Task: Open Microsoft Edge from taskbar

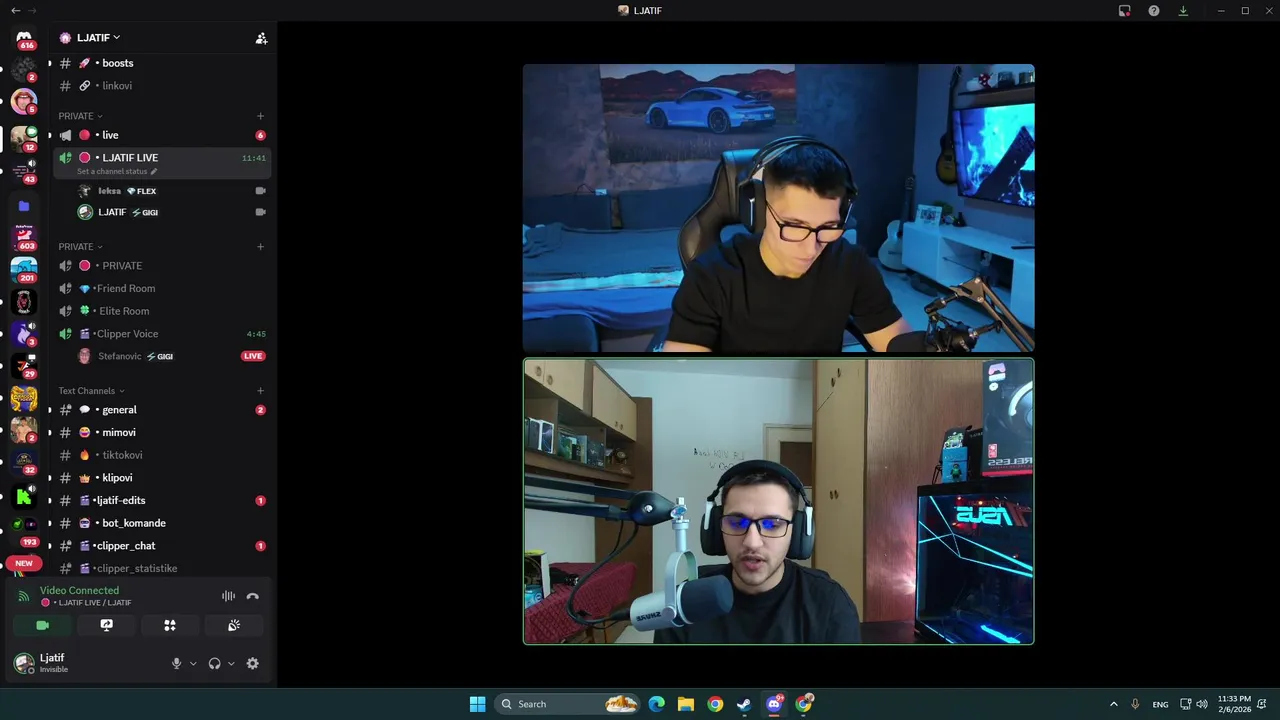Action: (656, 704)
